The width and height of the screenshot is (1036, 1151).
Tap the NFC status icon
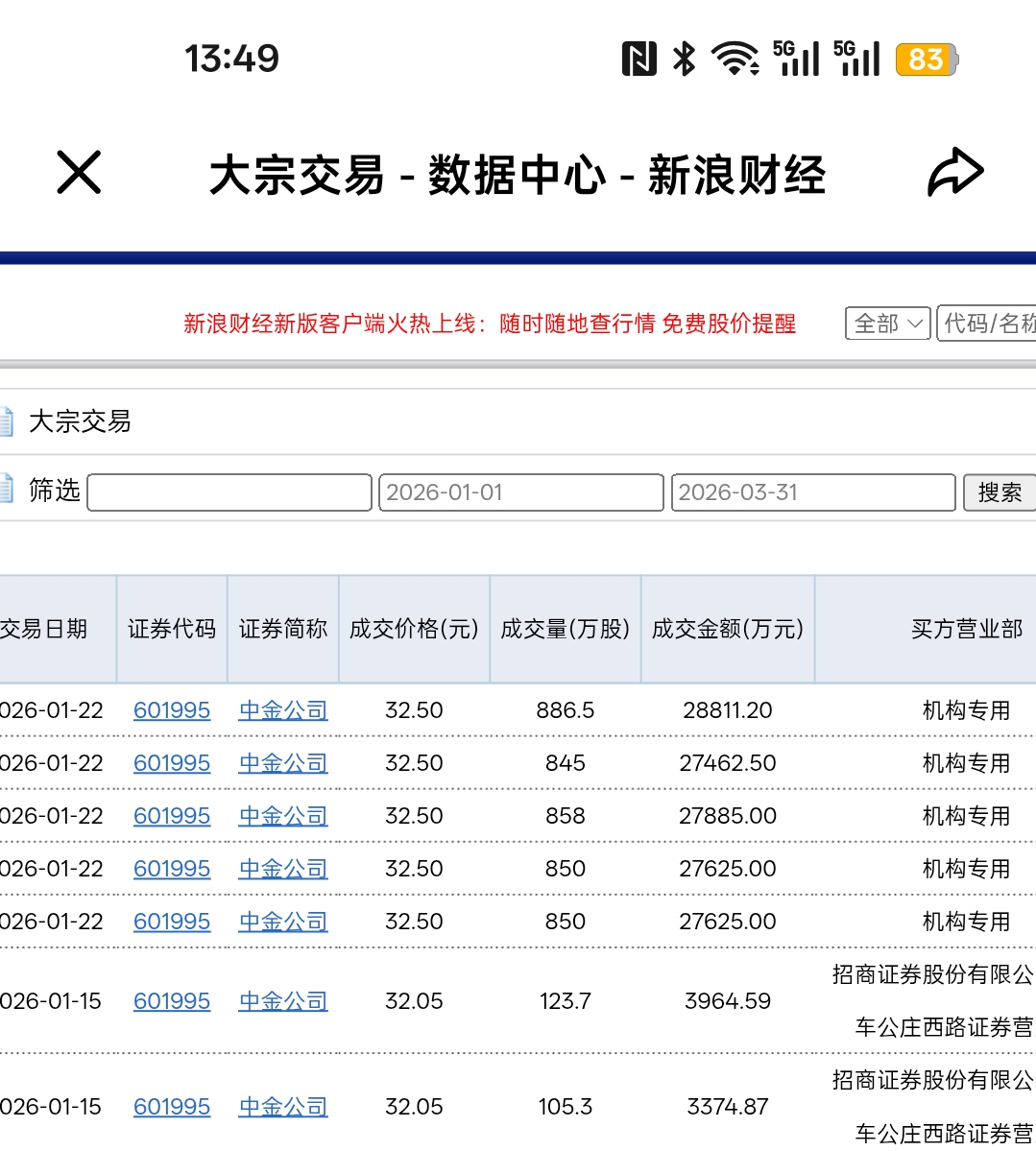click(x=638, y=60)
